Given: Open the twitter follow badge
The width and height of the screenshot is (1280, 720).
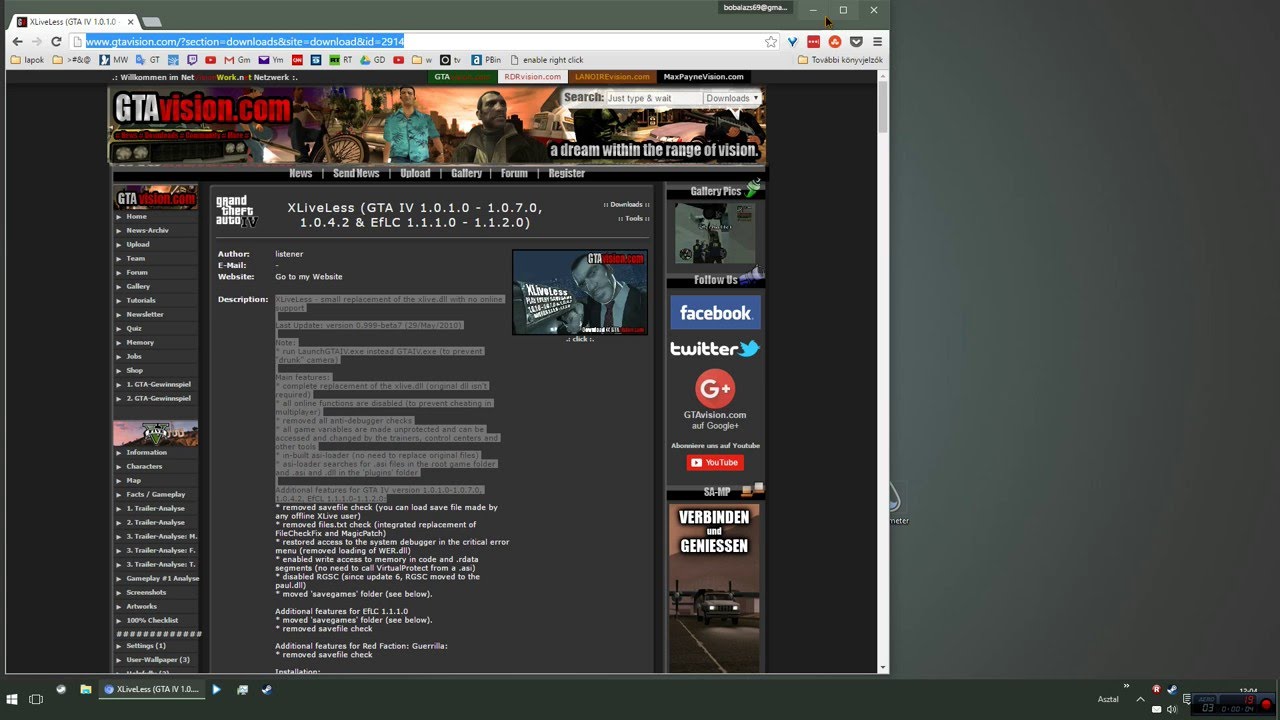Looking at the screenshot, I should click(715, 349).
